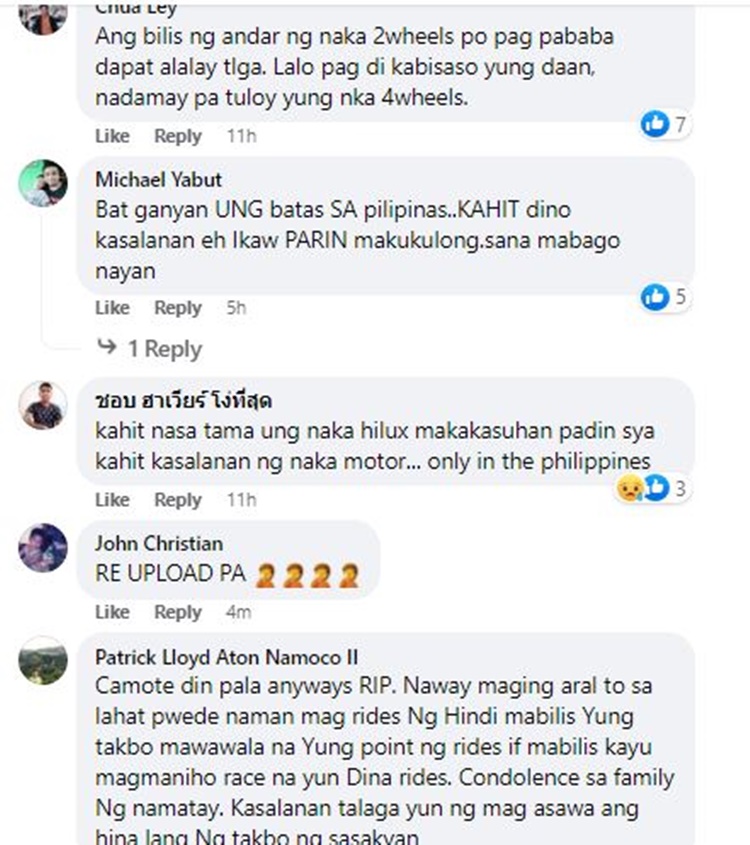The width and height of the screenshot is (750, 845).
Task: Like John Christian's RE UPLOAD PA comment
Action: coord(112,612)
